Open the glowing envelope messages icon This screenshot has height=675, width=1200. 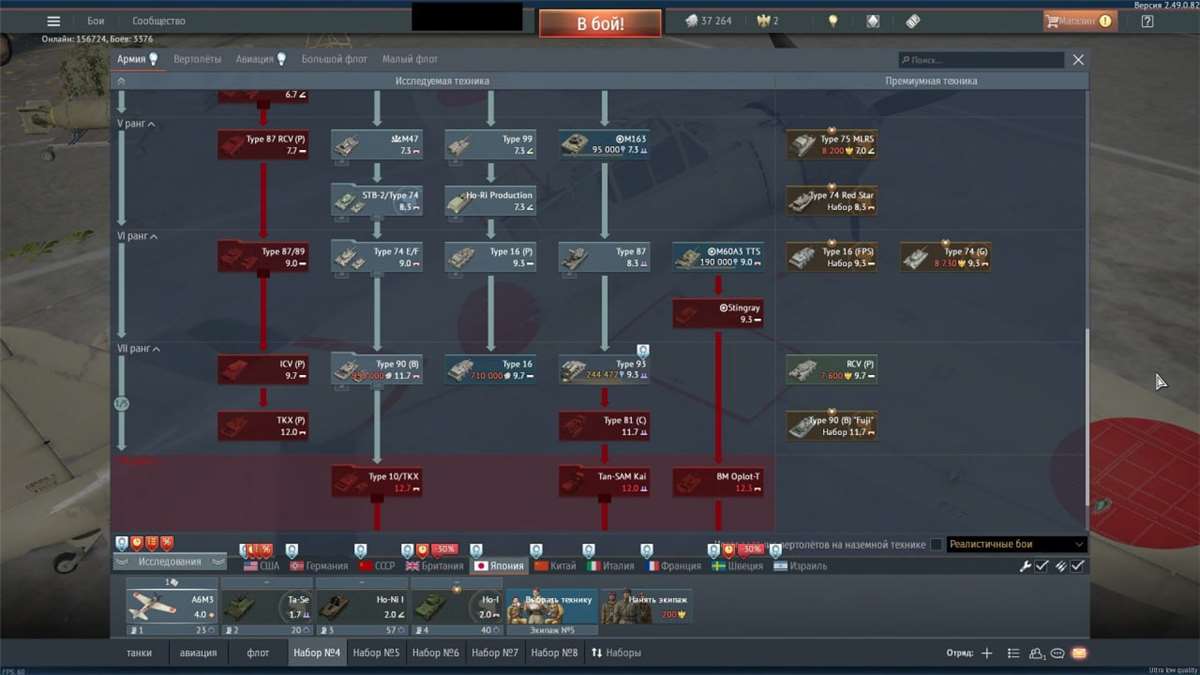click(x=1079, y=653)
